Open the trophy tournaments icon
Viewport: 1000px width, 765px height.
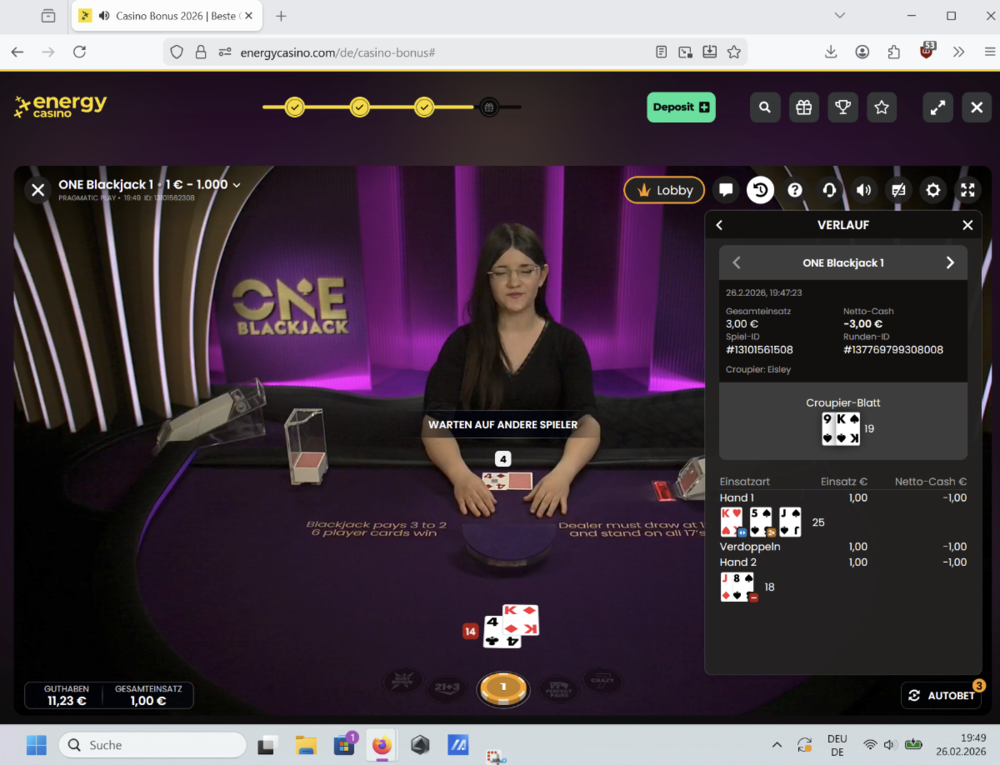[843, 108]
